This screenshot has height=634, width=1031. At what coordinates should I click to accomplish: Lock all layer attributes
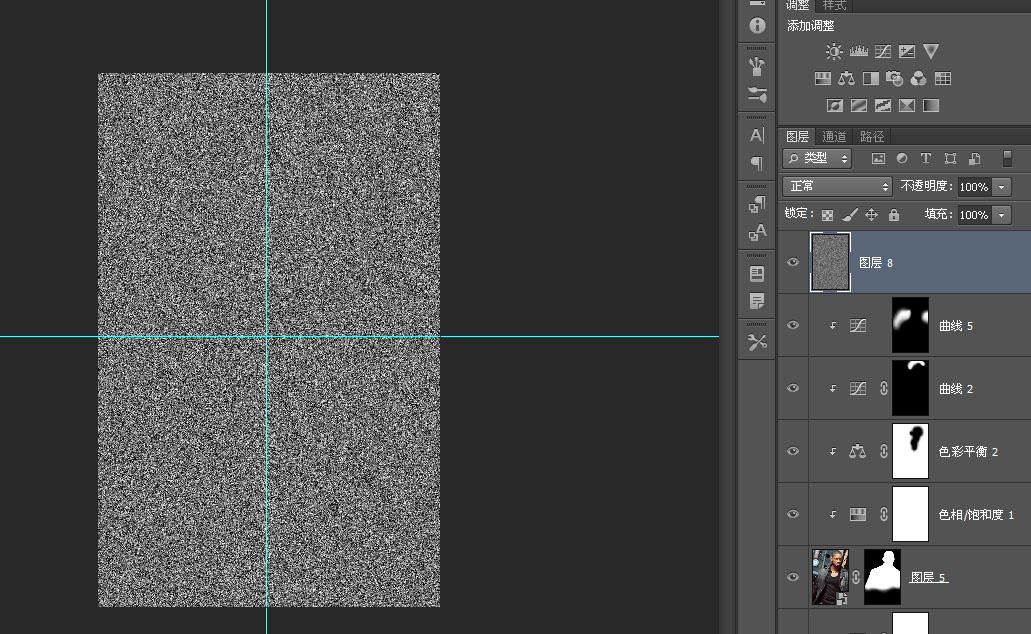click(894, 214)
